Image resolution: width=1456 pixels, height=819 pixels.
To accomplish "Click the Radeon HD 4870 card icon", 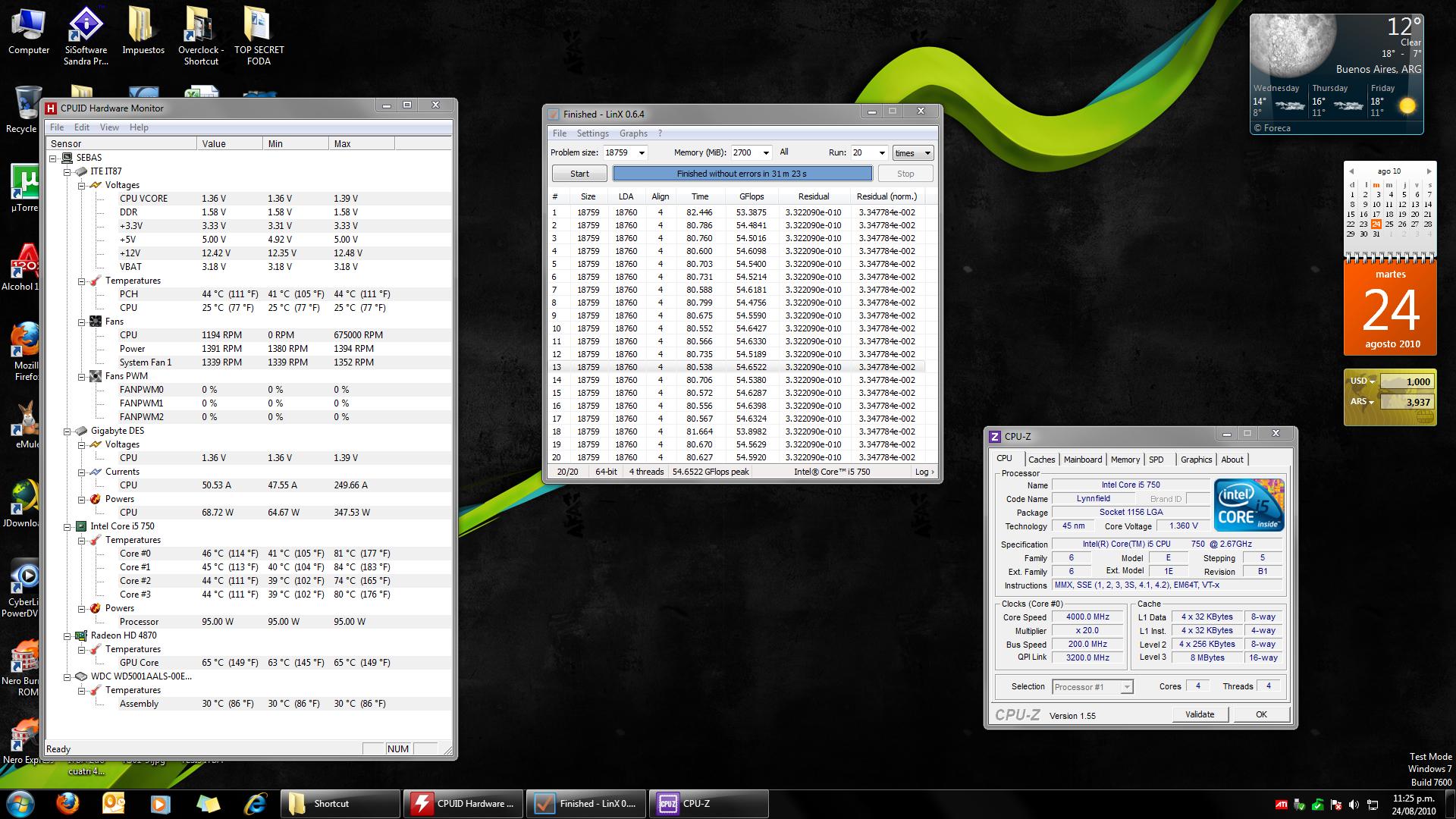I will (x=80, y=635).
